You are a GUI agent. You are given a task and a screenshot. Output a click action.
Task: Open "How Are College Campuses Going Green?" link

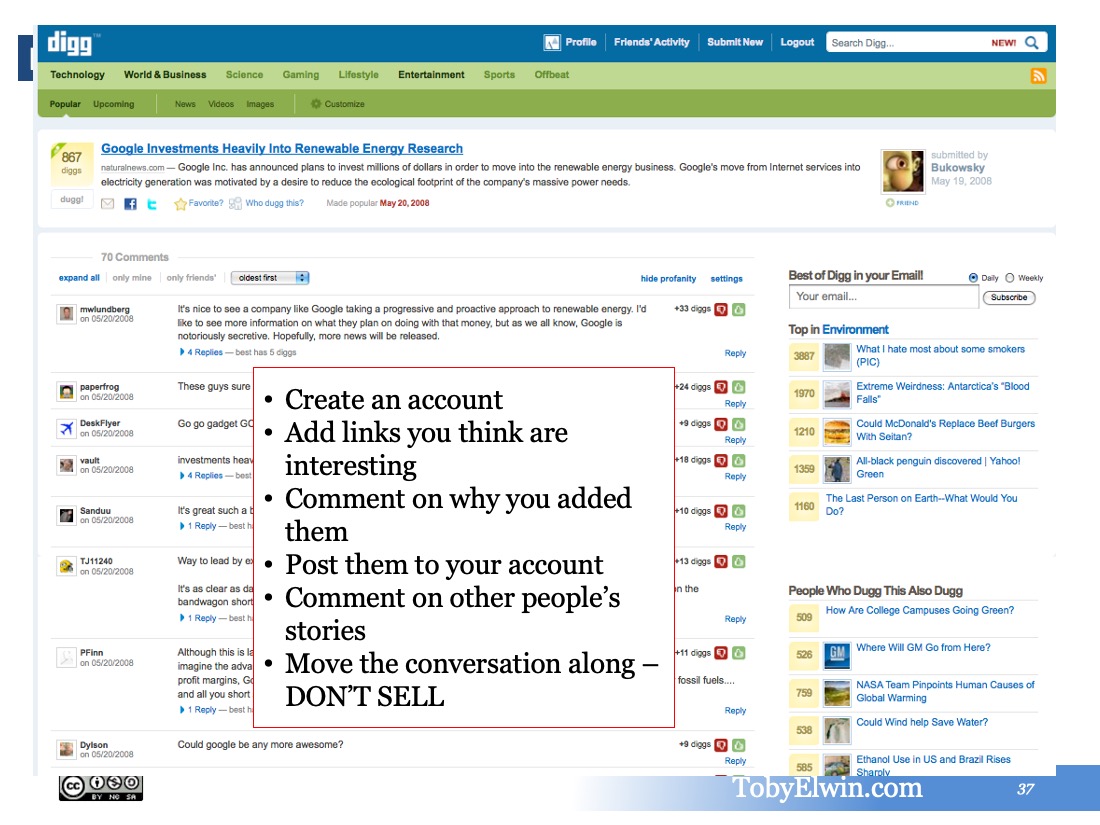pos(920,610)
